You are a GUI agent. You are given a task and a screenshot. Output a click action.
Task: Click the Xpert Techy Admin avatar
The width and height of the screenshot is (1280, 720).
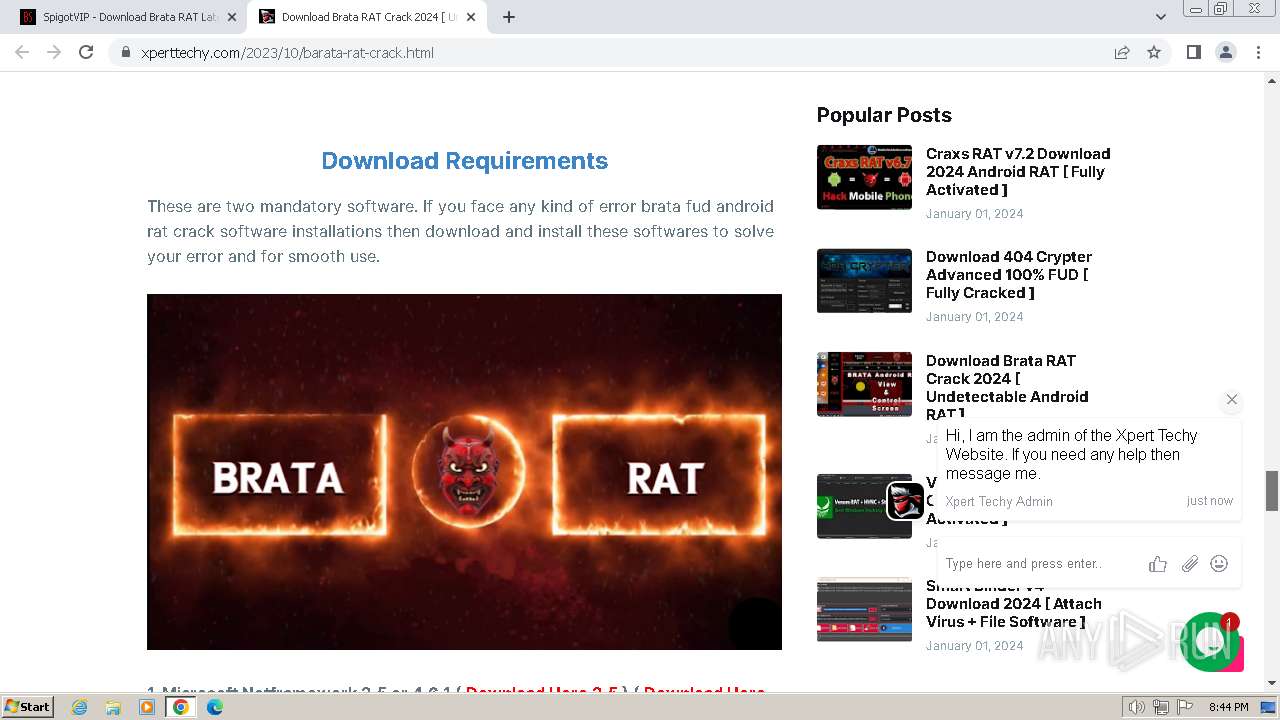pos(906,501)
